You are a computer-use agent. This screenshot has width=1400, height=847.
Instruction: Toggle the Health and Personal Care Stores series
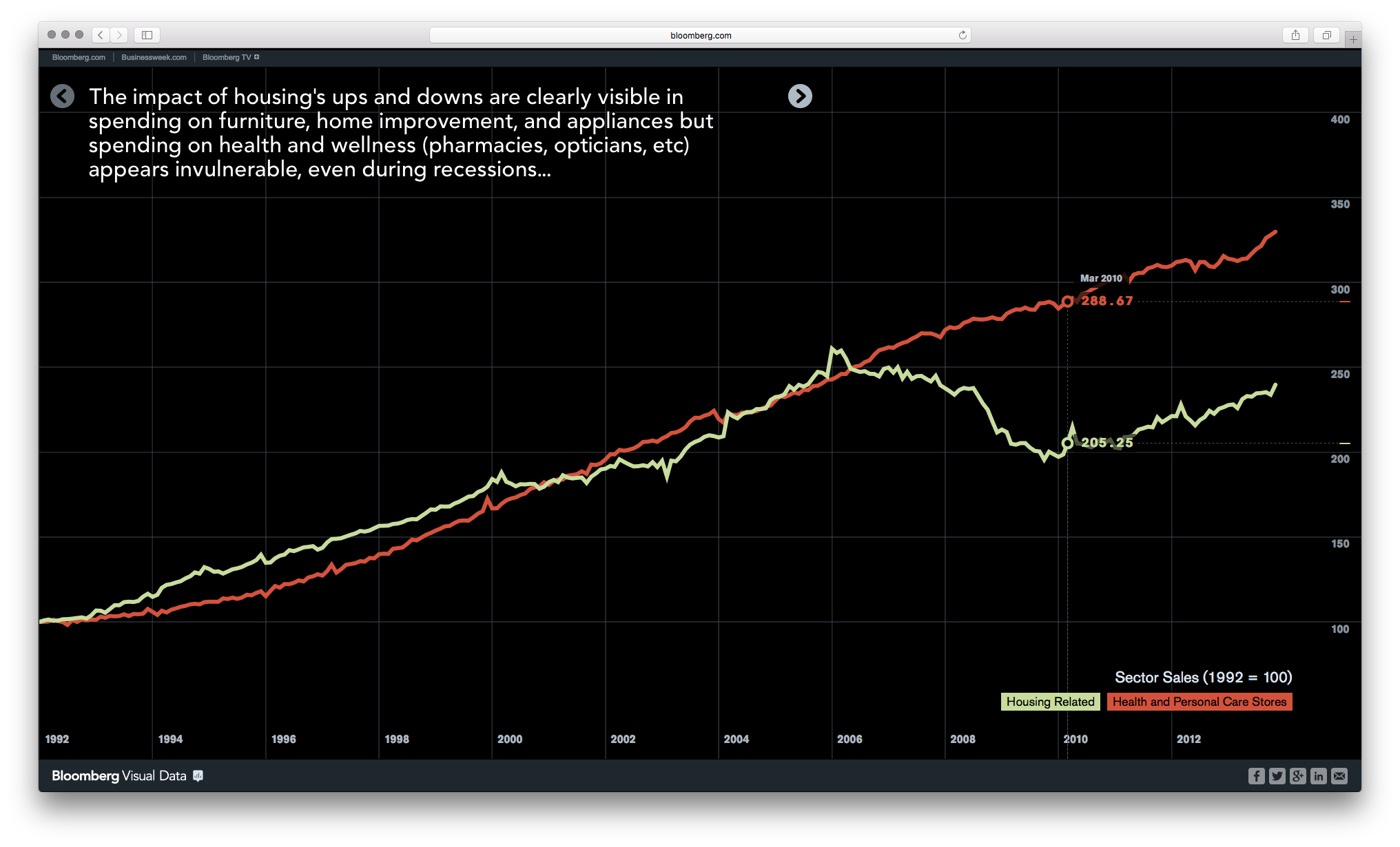tap(1200, 702)
